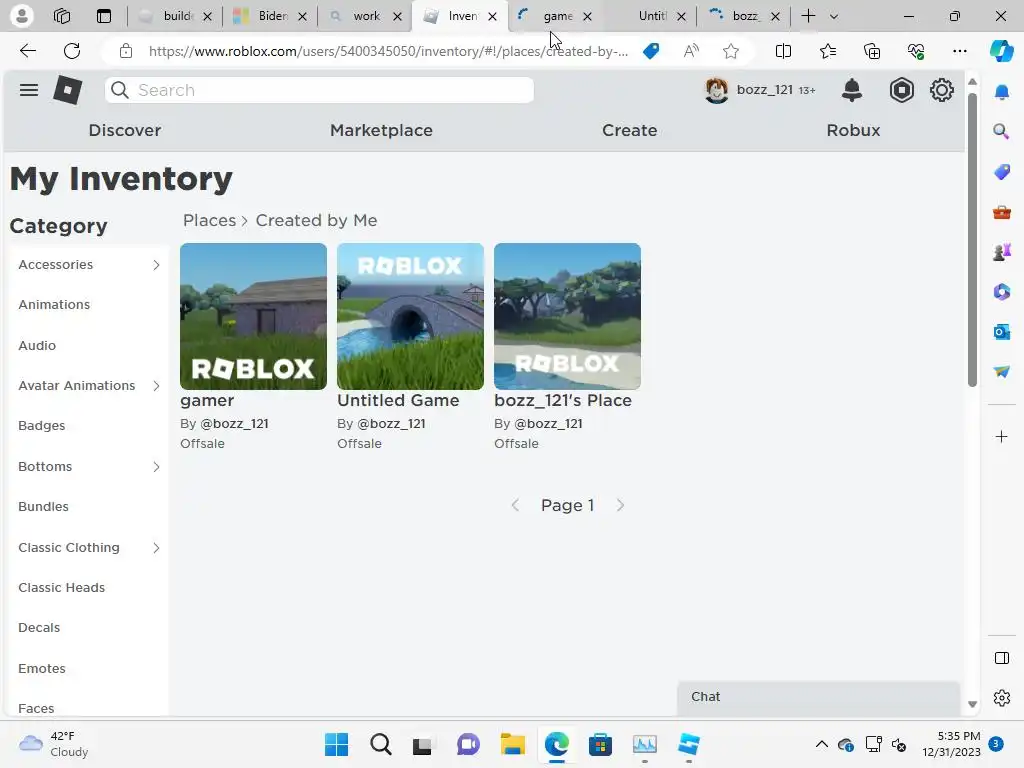The height and width of the screenshot is (768, 1024).
Task: Open the Robux balance icon
Action: (901, 90)
